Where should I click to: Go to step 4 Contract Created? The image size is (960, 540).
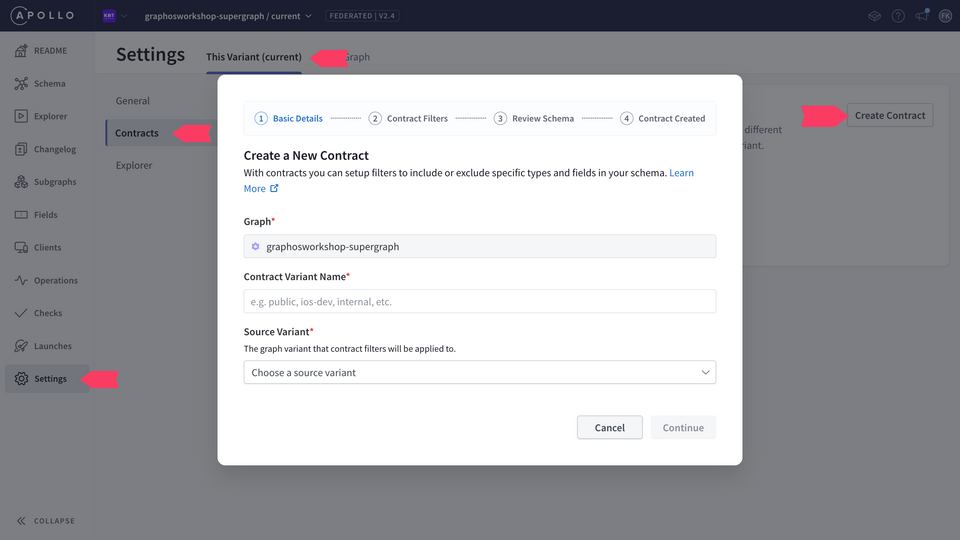(x=662, y=118)
